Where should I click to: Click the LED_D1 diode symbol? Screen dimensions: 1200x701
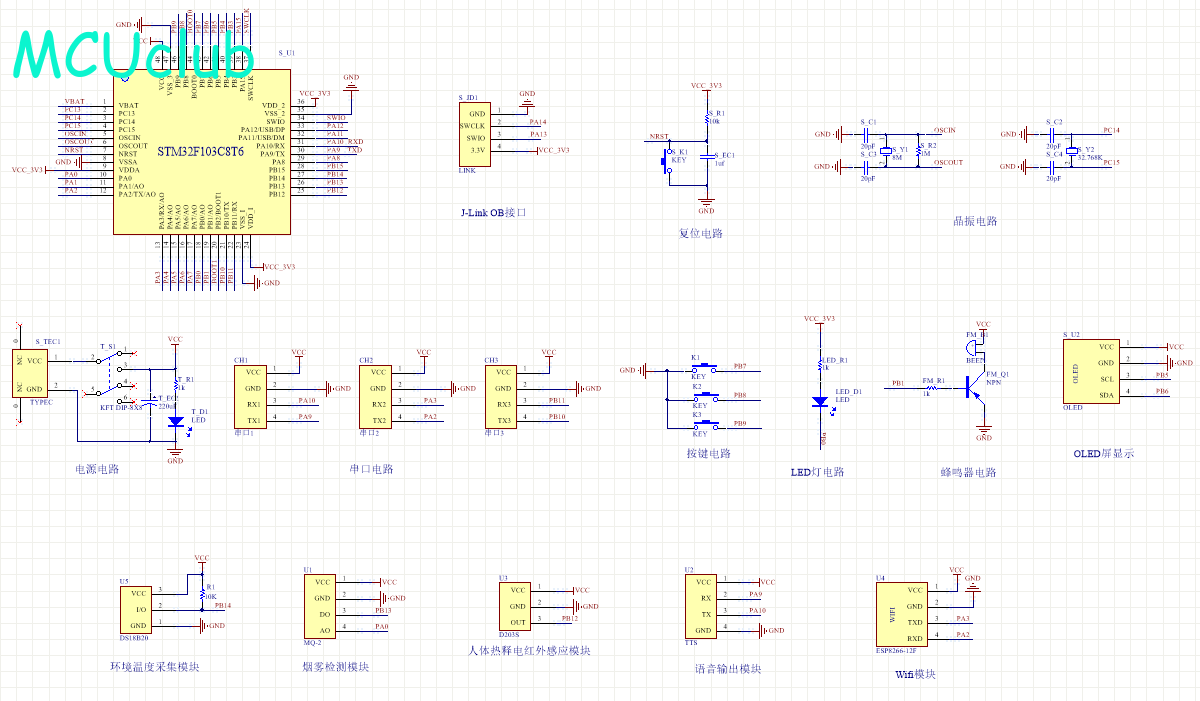point(820,401)
